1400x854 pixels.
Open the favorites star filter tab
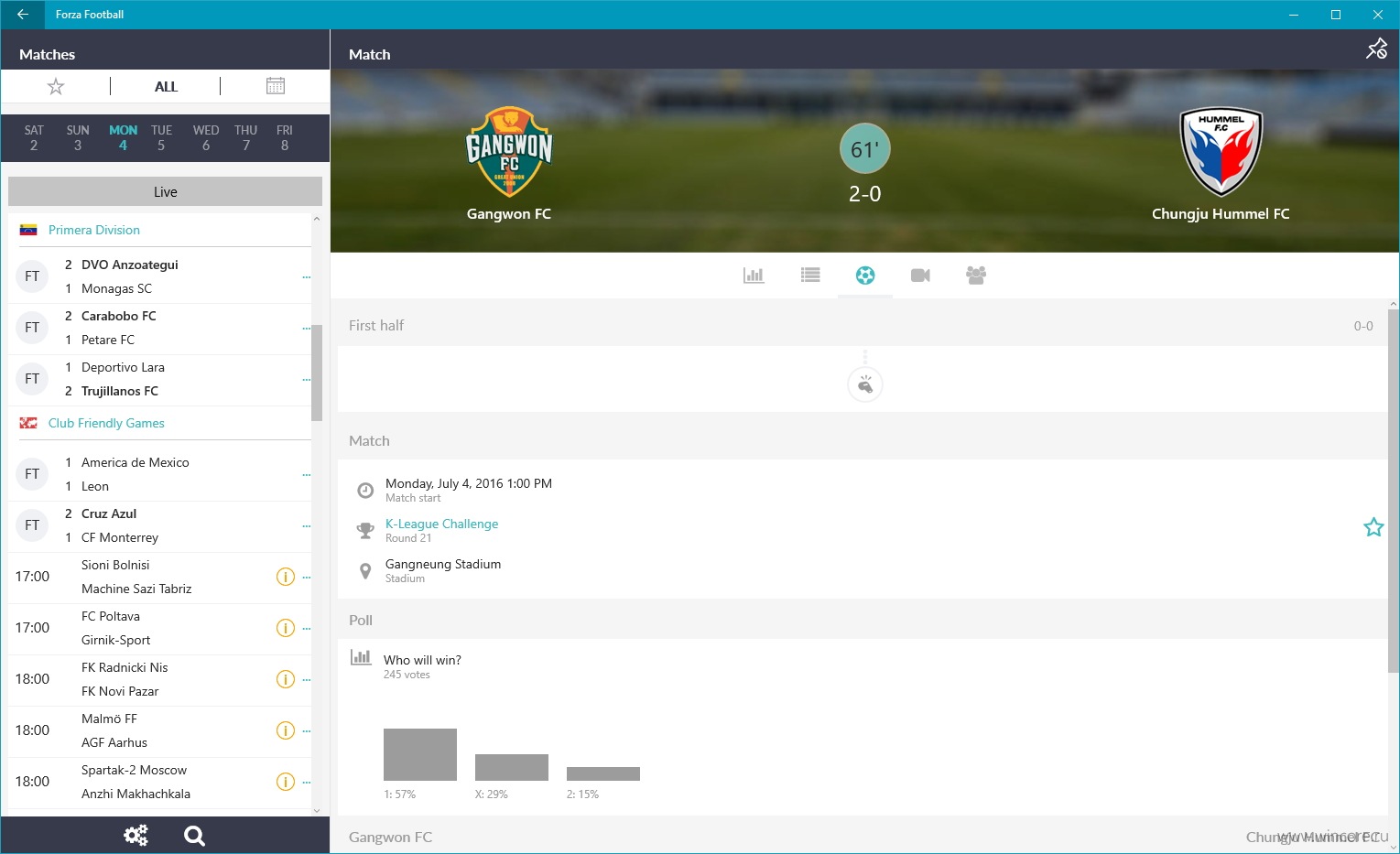click(56, 86)
